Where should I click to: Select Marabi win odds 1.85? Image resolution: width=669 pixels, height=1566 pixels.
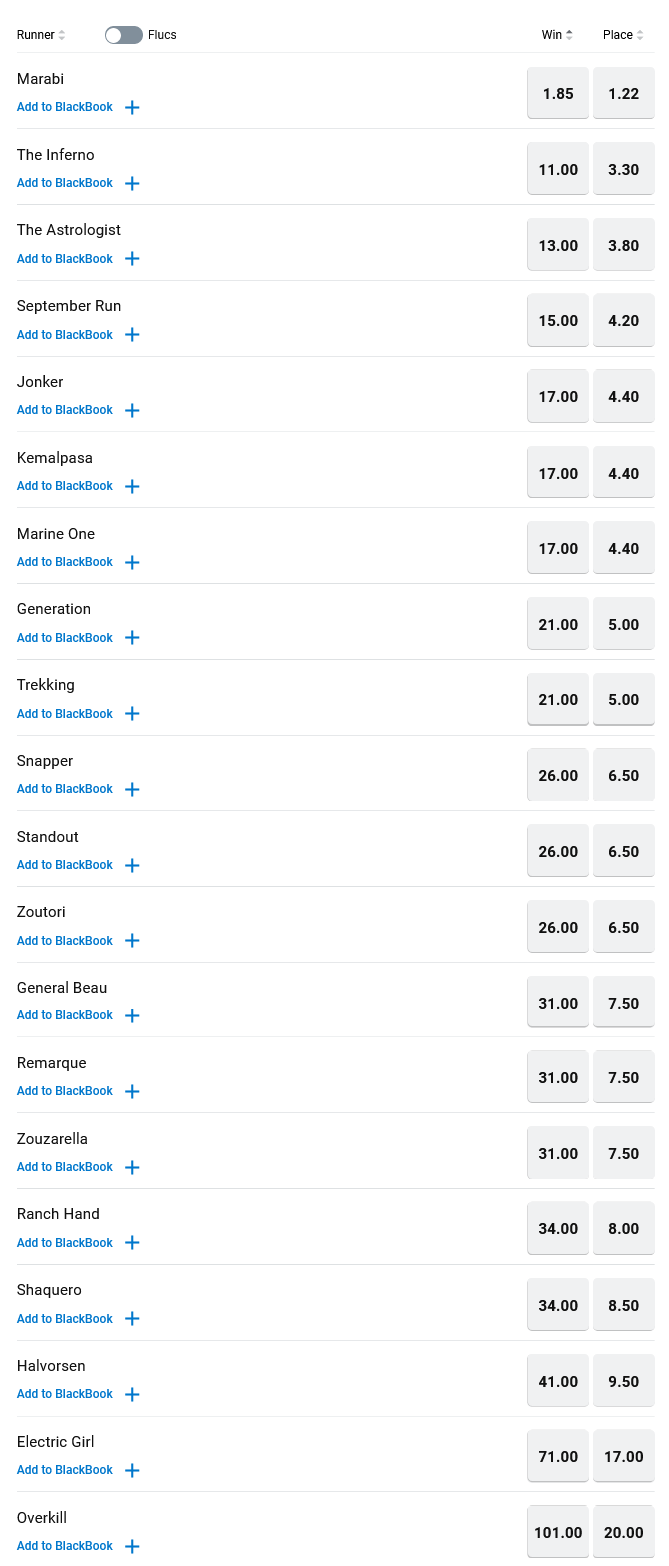click(558, 93)
